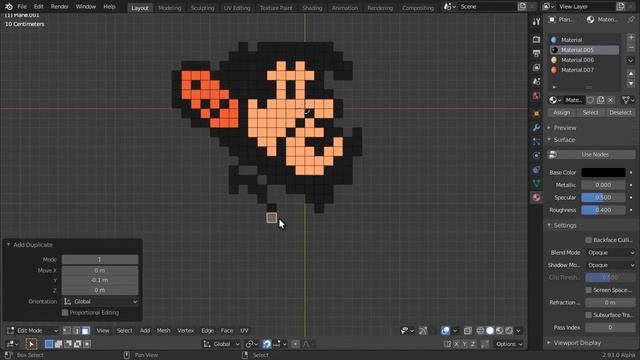Open the Render properties tab icon

[536, 40]
